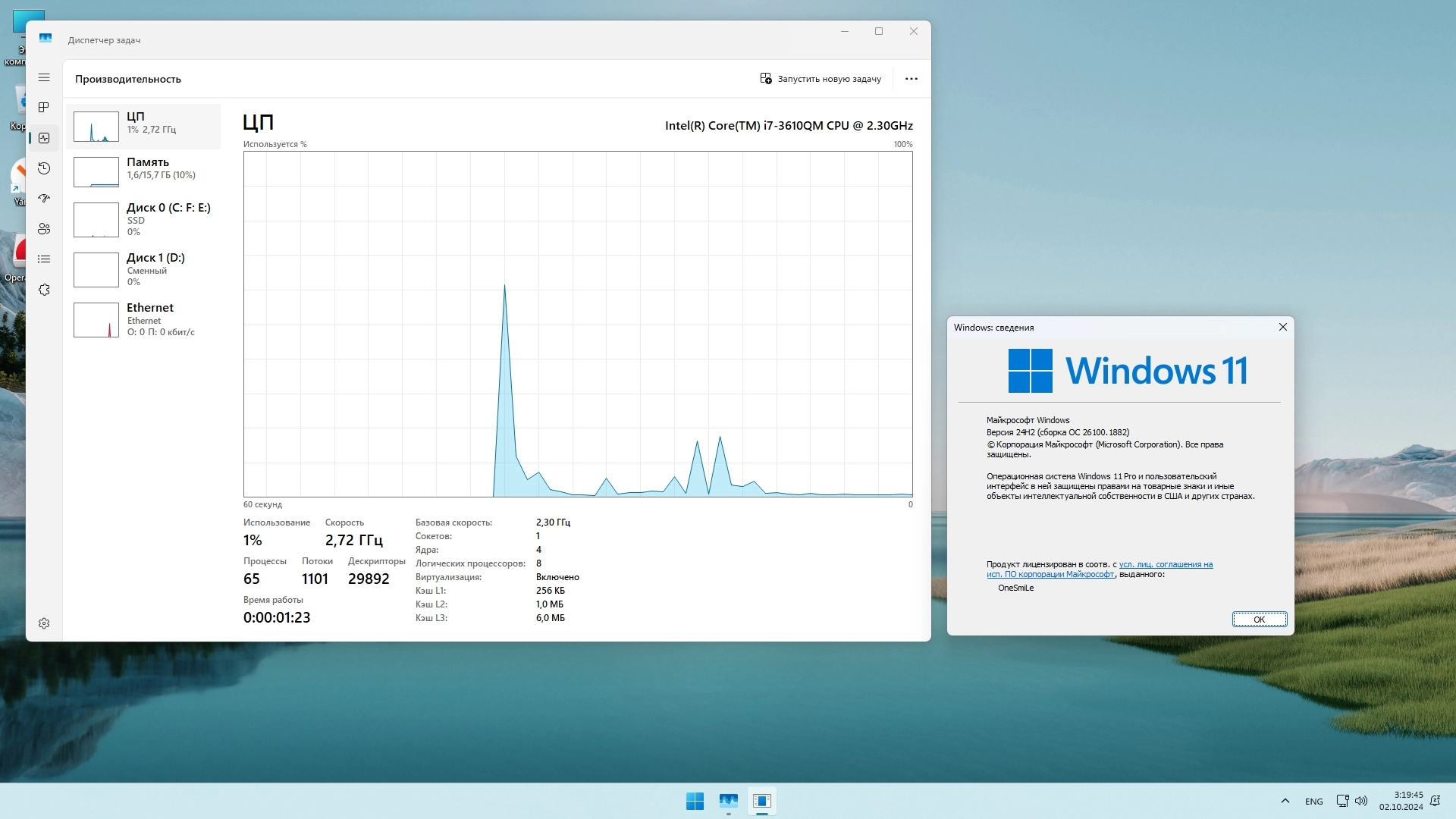The image size is (1456, 819).
Task: Click the ENG language indicator
Action: coord(1313,802)
